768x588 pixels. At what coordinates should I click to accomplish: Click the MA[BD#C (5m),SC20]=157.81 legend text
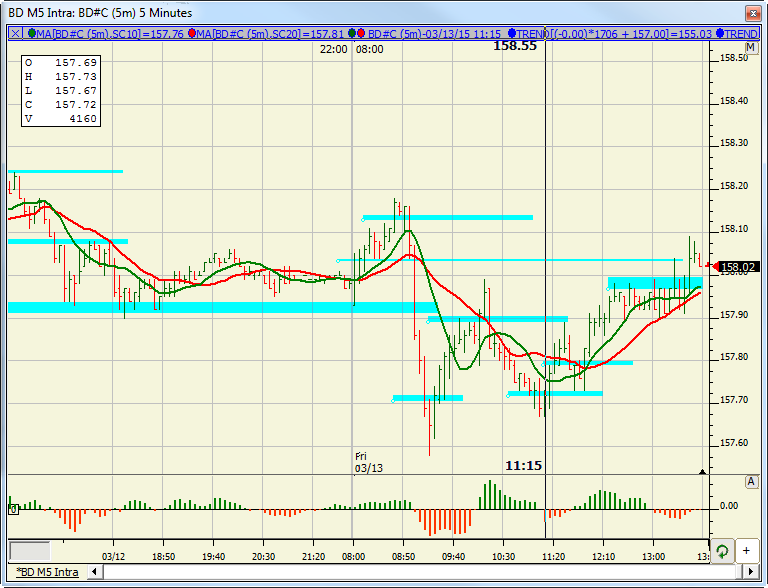click(x=270, y=34)
